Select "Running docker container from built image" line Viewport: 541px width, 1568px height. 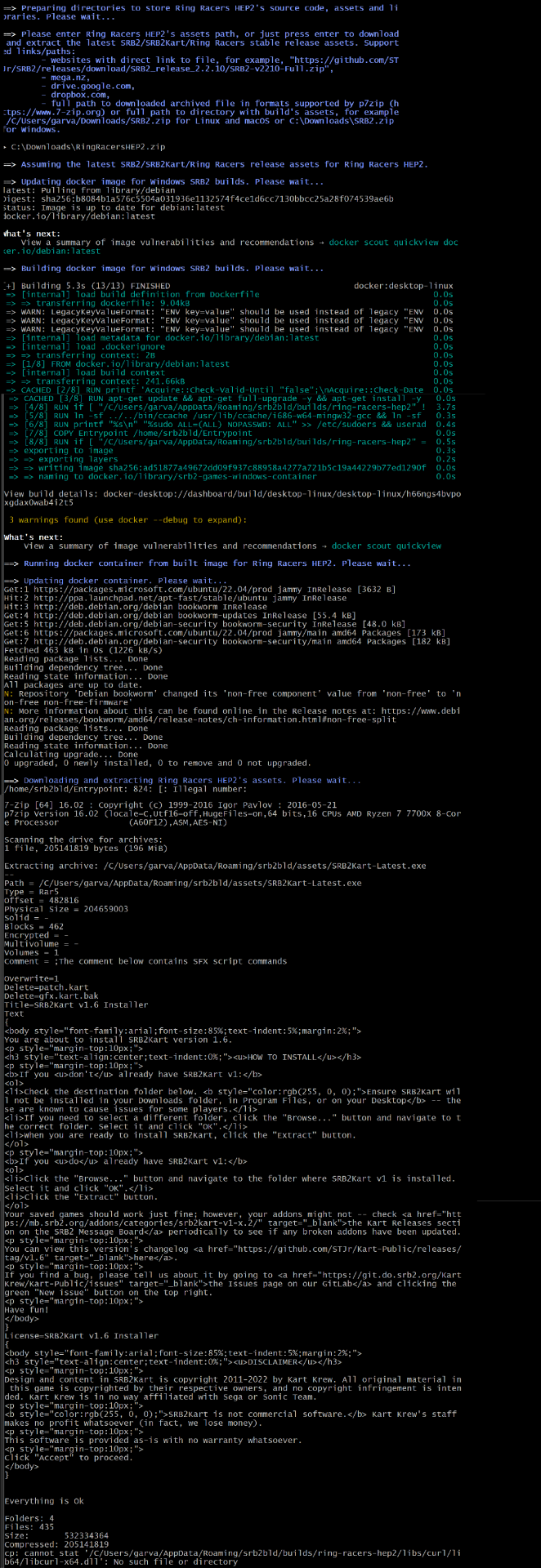(208, 563)
